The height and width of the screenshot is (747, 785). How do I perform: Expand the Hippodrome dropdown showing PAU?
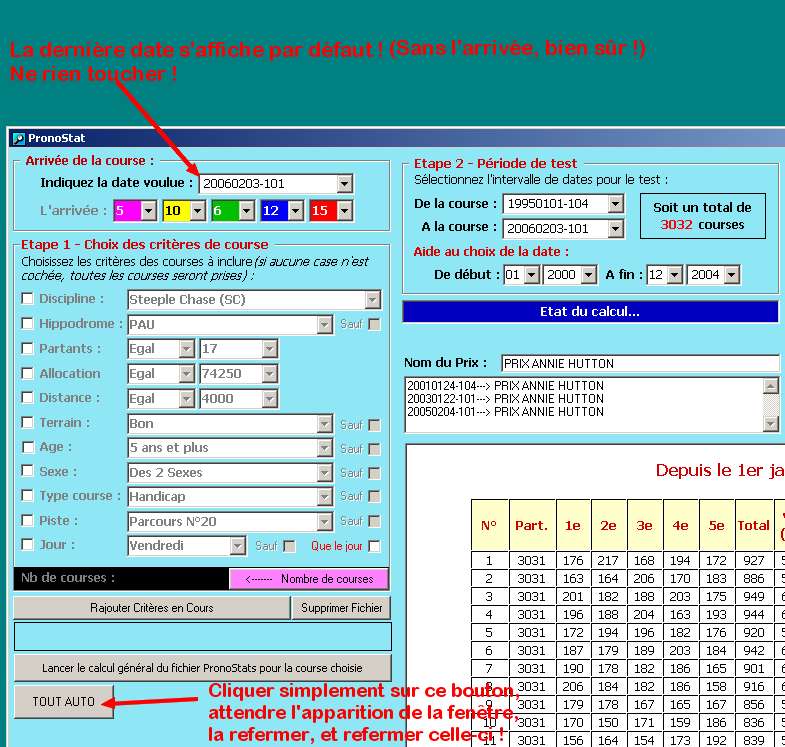324,324
